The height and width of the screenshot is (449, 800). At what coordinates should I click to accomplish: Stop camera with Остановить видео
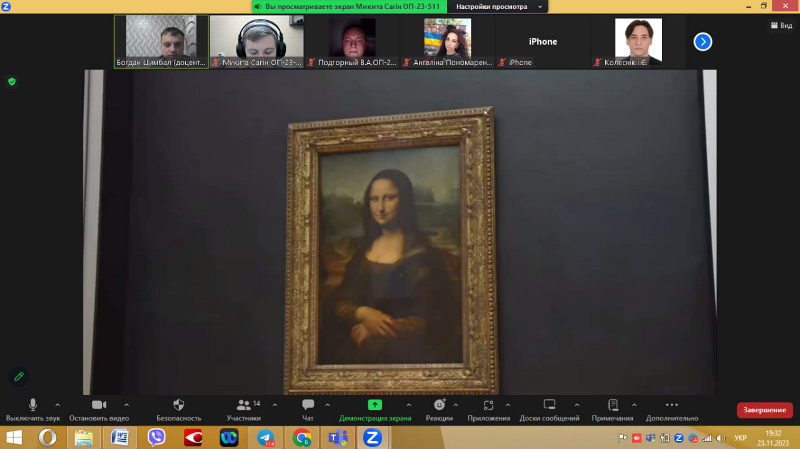pos(99,410)
